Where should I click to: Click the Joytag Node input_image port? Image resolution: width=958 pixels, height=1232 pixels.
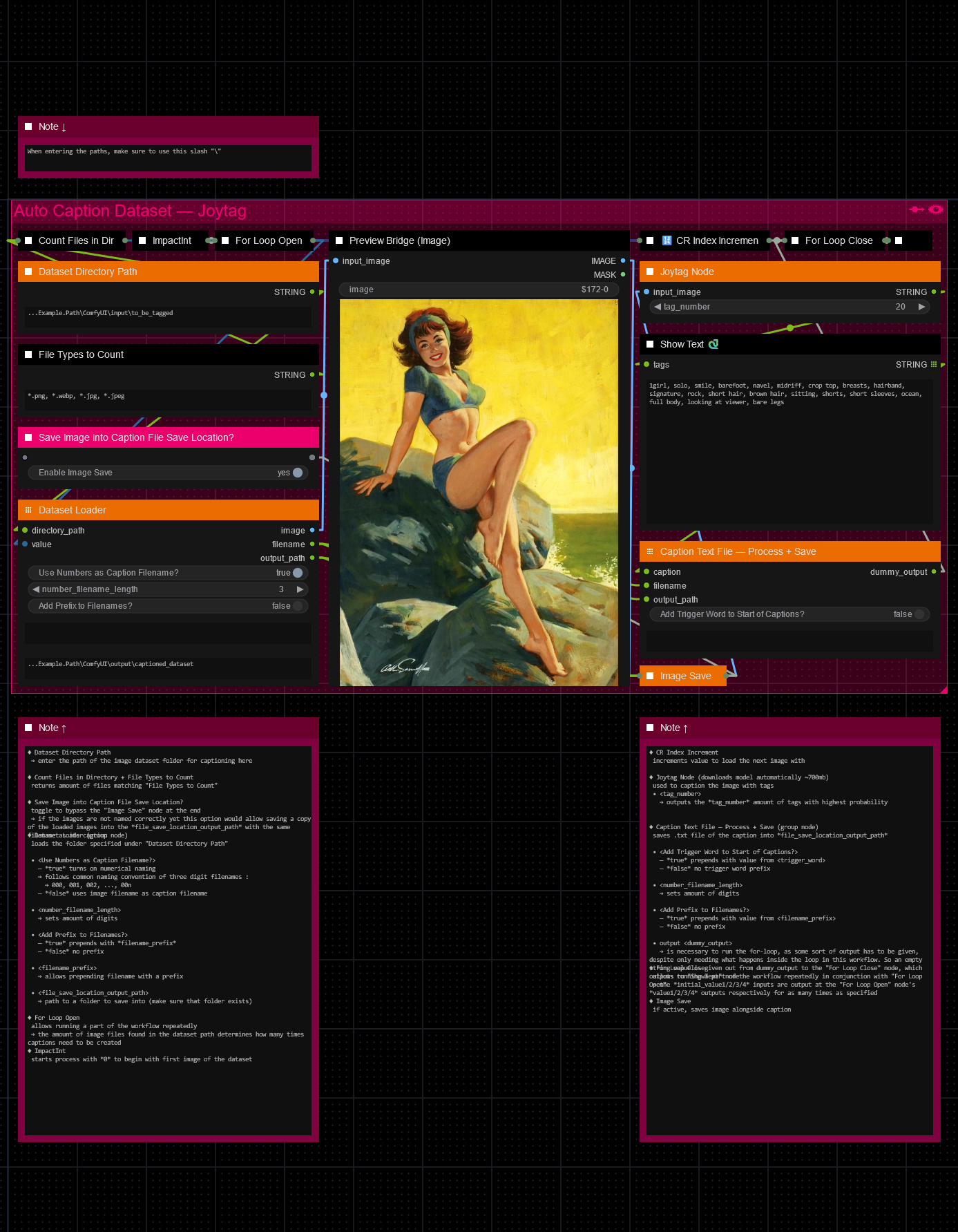pos(646,292)
